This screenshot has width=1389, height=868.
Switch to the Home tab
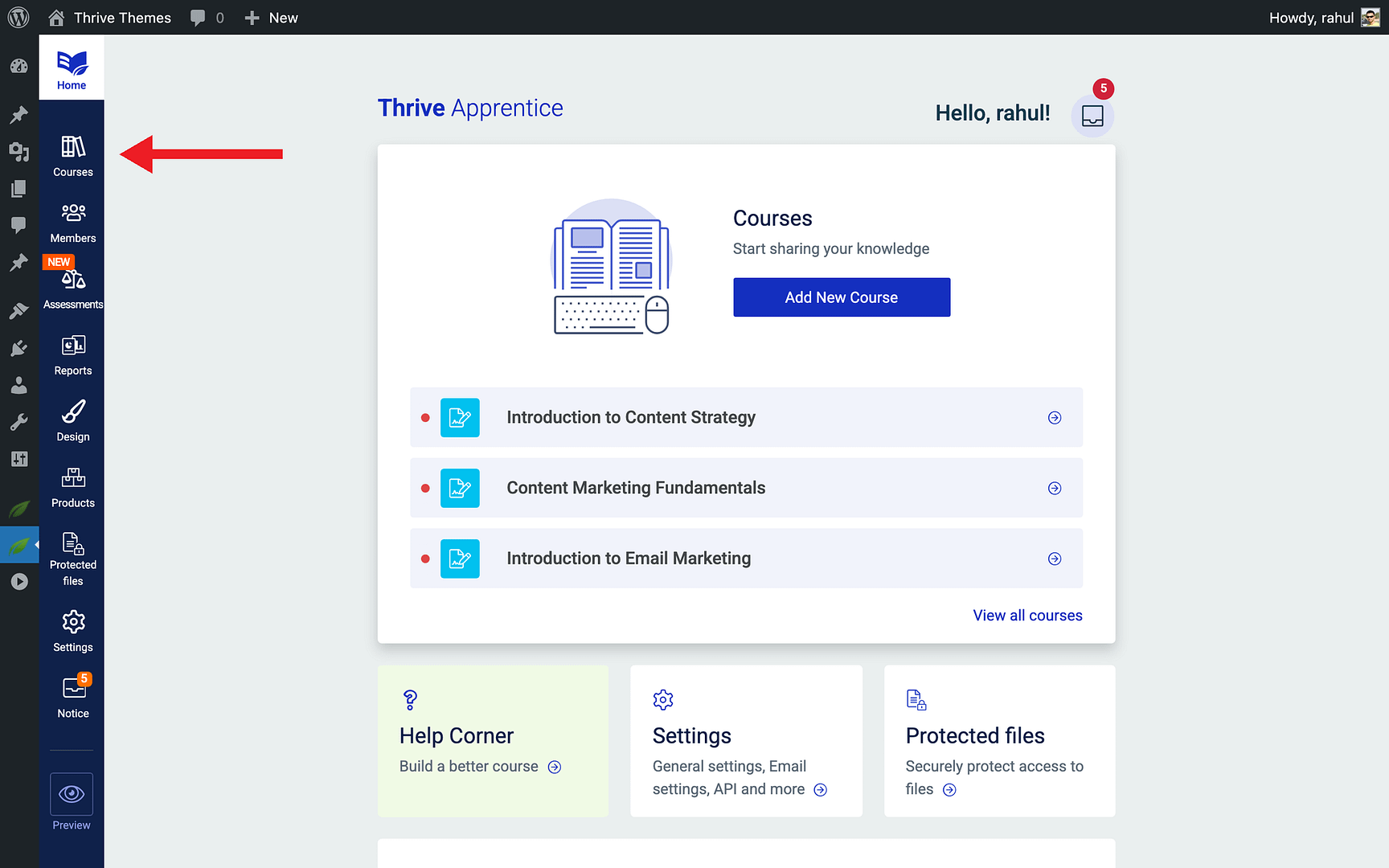(x=72, y=68)
